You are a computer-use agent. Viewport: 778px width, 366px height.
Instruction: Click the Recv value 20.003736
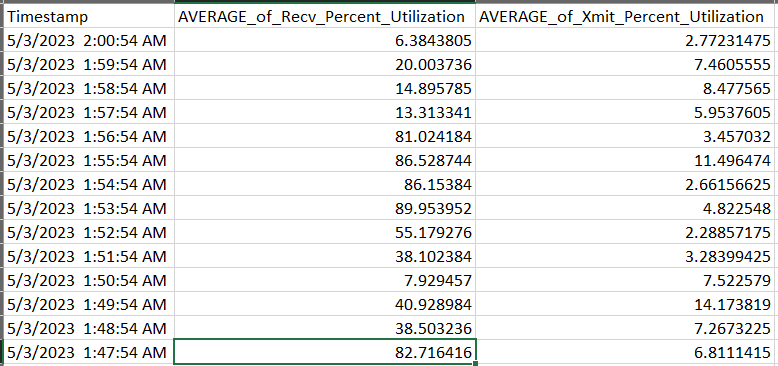(x=325, y=64)
